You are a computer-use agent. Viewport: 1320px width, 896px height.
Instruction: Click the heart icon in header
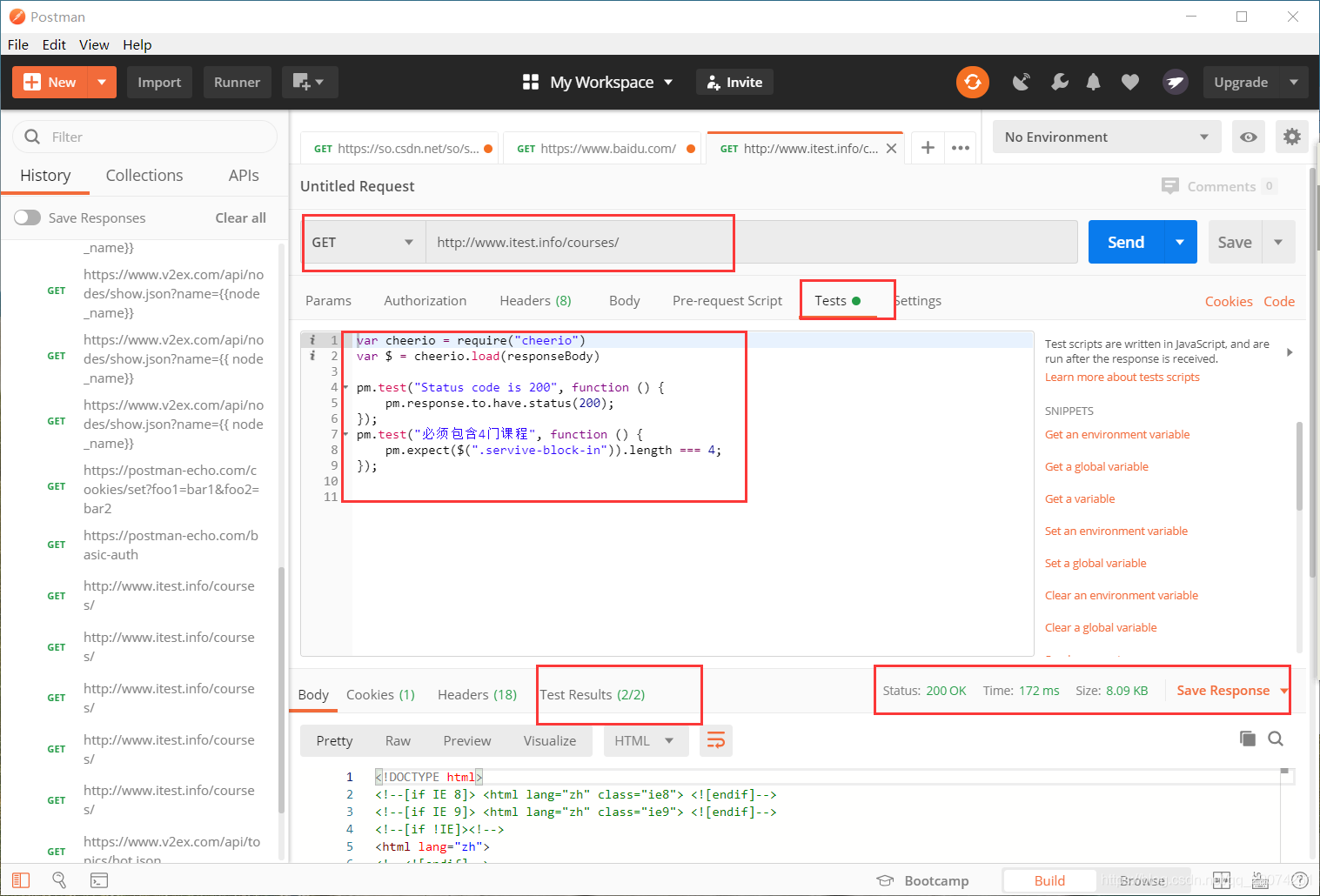[x=1130, y=82]
